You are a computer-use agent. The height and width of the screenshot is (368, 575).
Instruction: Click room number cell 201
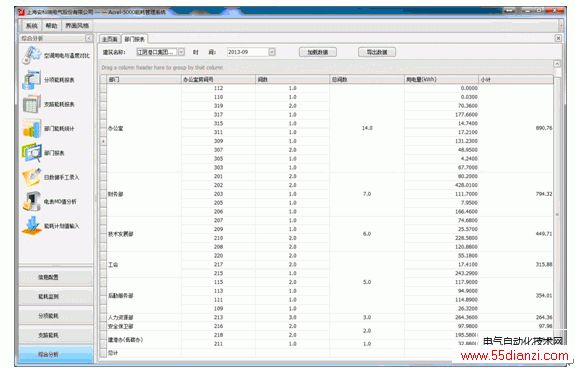(218, 176)
